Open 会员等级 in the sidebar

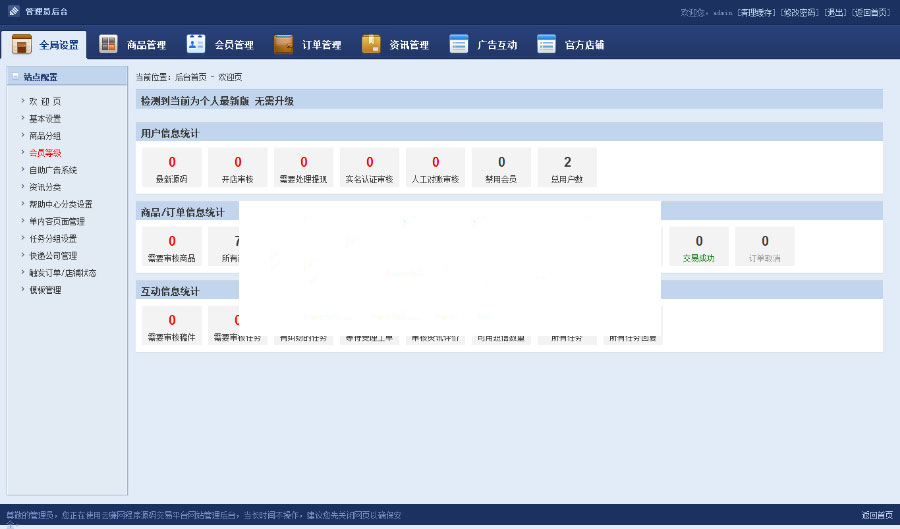click(45, 153)
